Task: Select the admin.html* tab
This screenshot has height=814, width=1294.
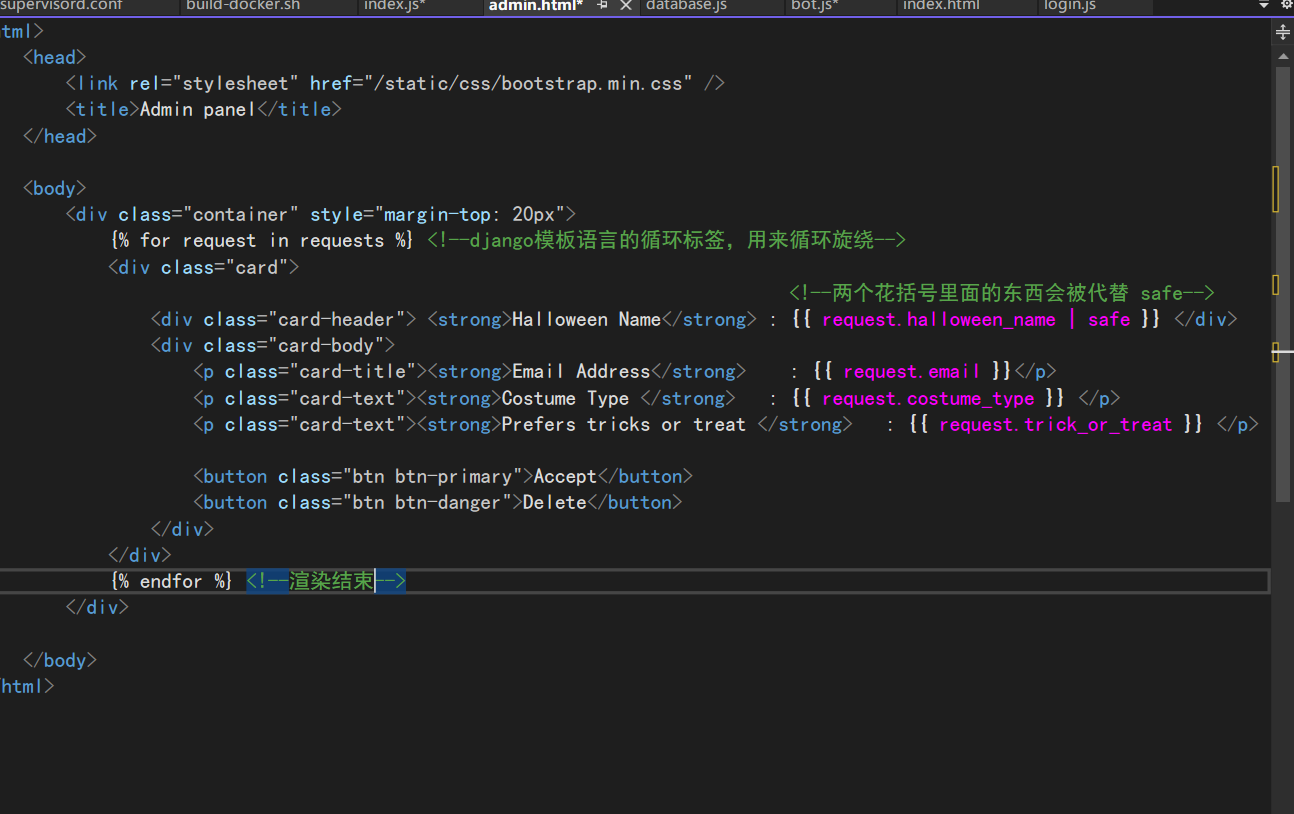Action: [536, 6]
